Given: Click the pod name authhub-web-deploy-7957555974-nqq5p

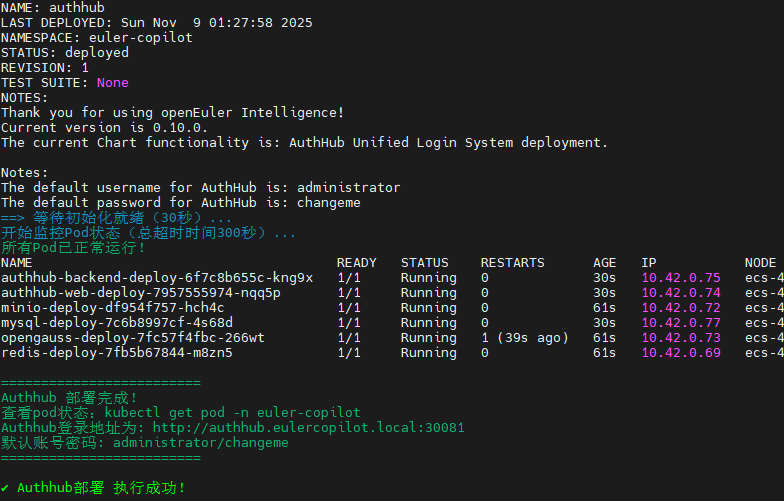Looking at the screenshot, I should tap(141, 293).
